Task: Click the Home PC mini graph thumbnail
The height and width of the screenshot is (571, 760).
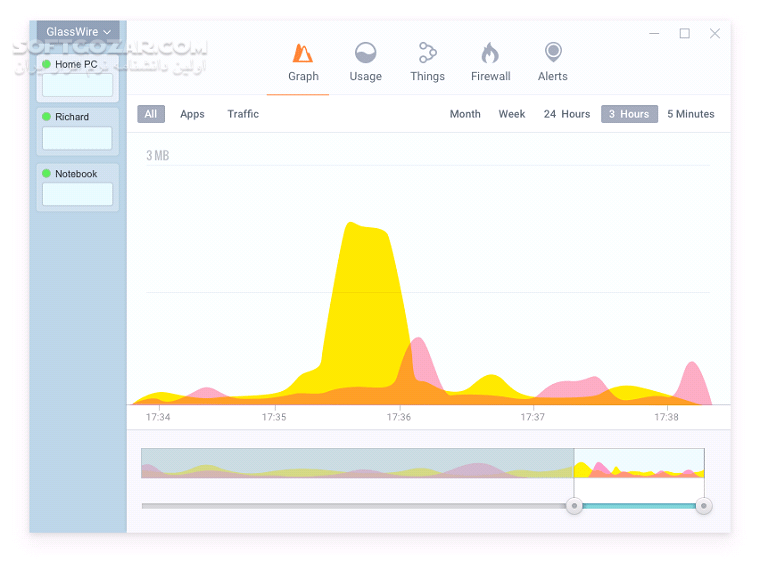Action: pos(77,84)
